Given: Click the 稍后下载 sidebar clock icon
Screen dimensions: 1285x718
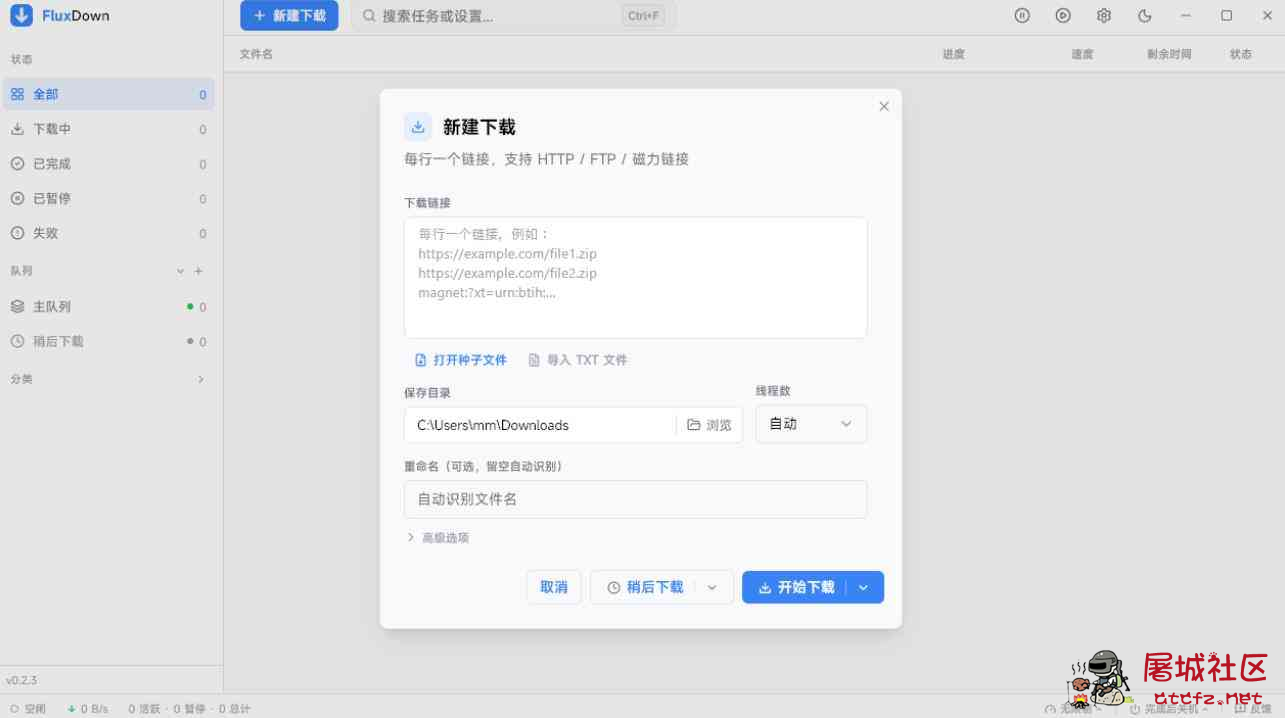Looking at the screenshot, I should tap(17, 341).
